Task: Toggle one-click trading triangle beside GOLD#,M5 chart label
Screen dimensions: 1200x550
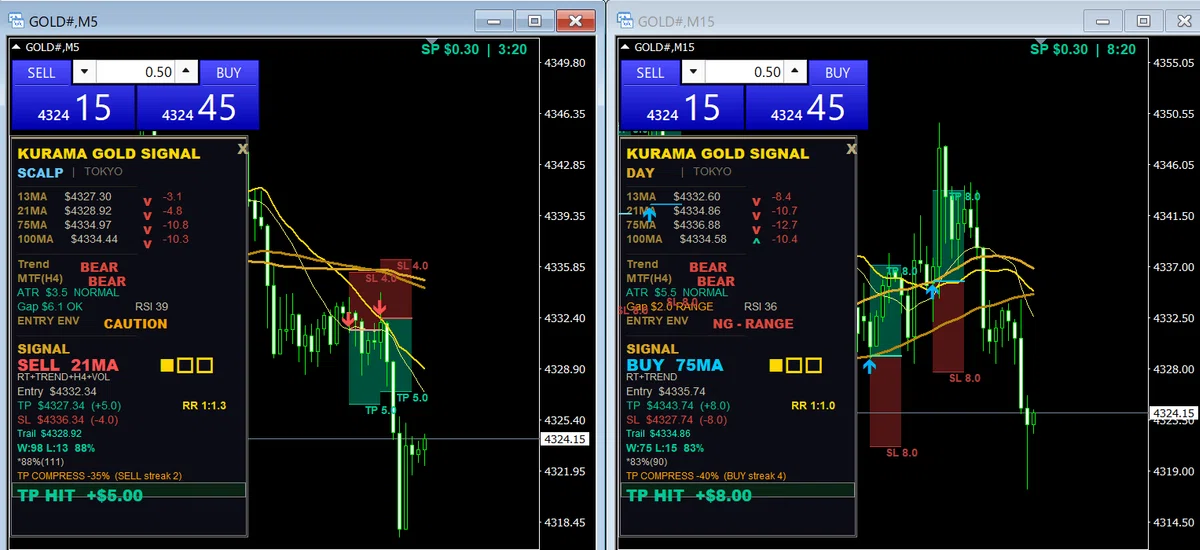Action: tap(17, 47)
